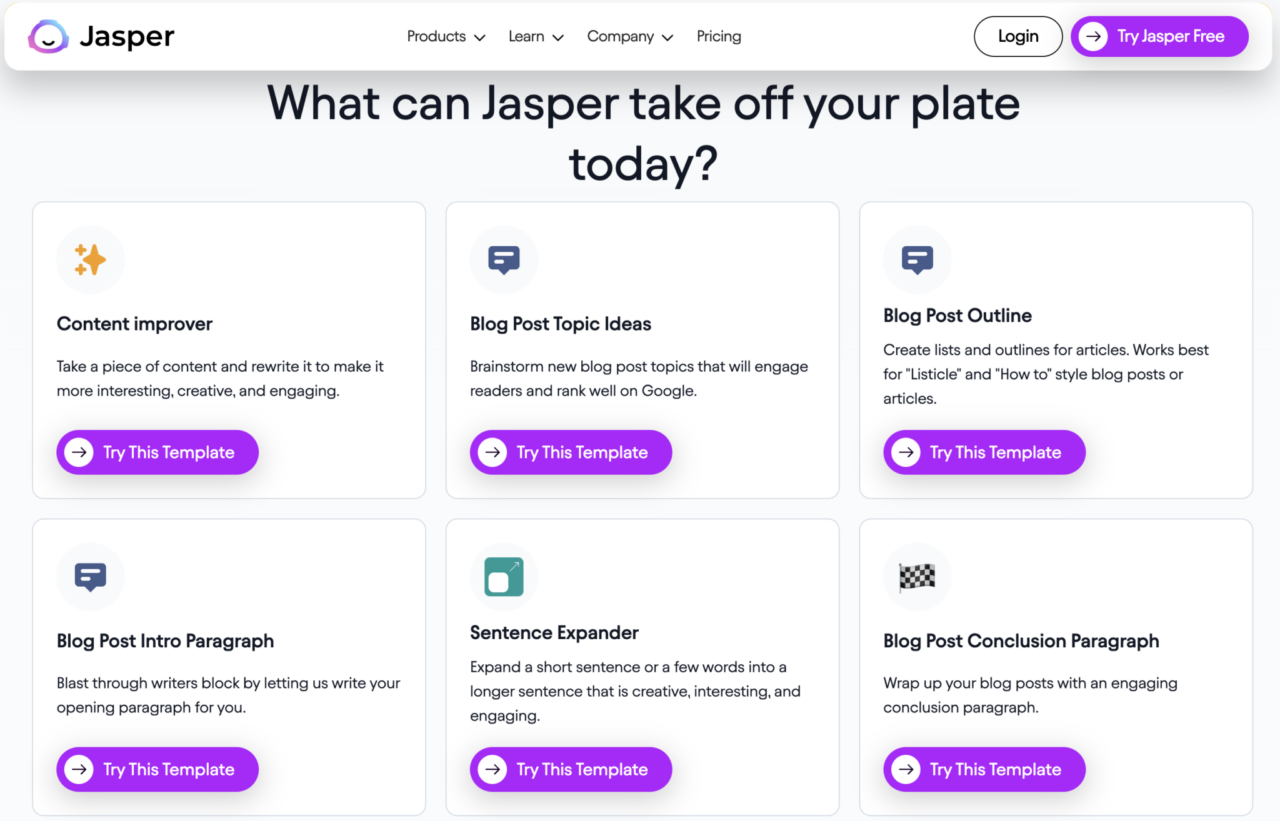Try the Content improver template
The height and width of the screenshot is (821, 1280).
(x=158, y=452)
